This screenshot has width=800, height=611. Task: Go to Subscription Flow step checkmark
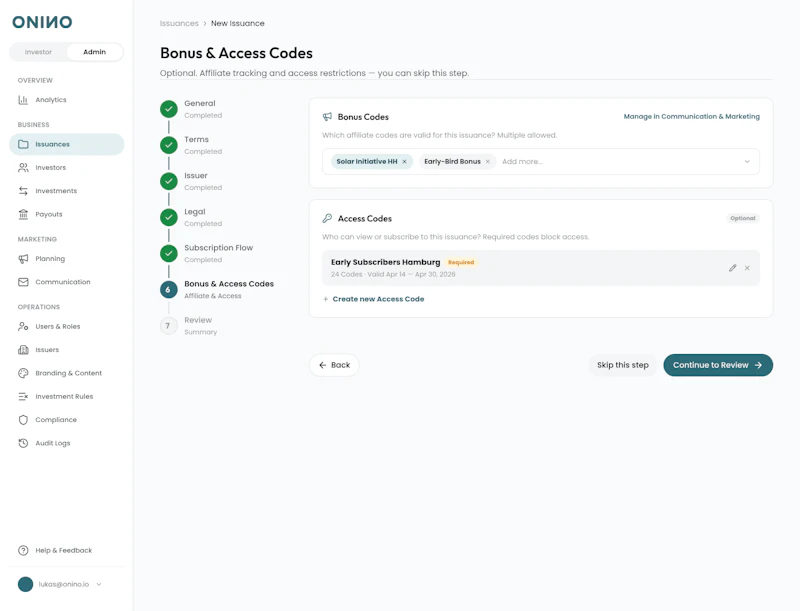pyautogui.click(x=169, y=253)
